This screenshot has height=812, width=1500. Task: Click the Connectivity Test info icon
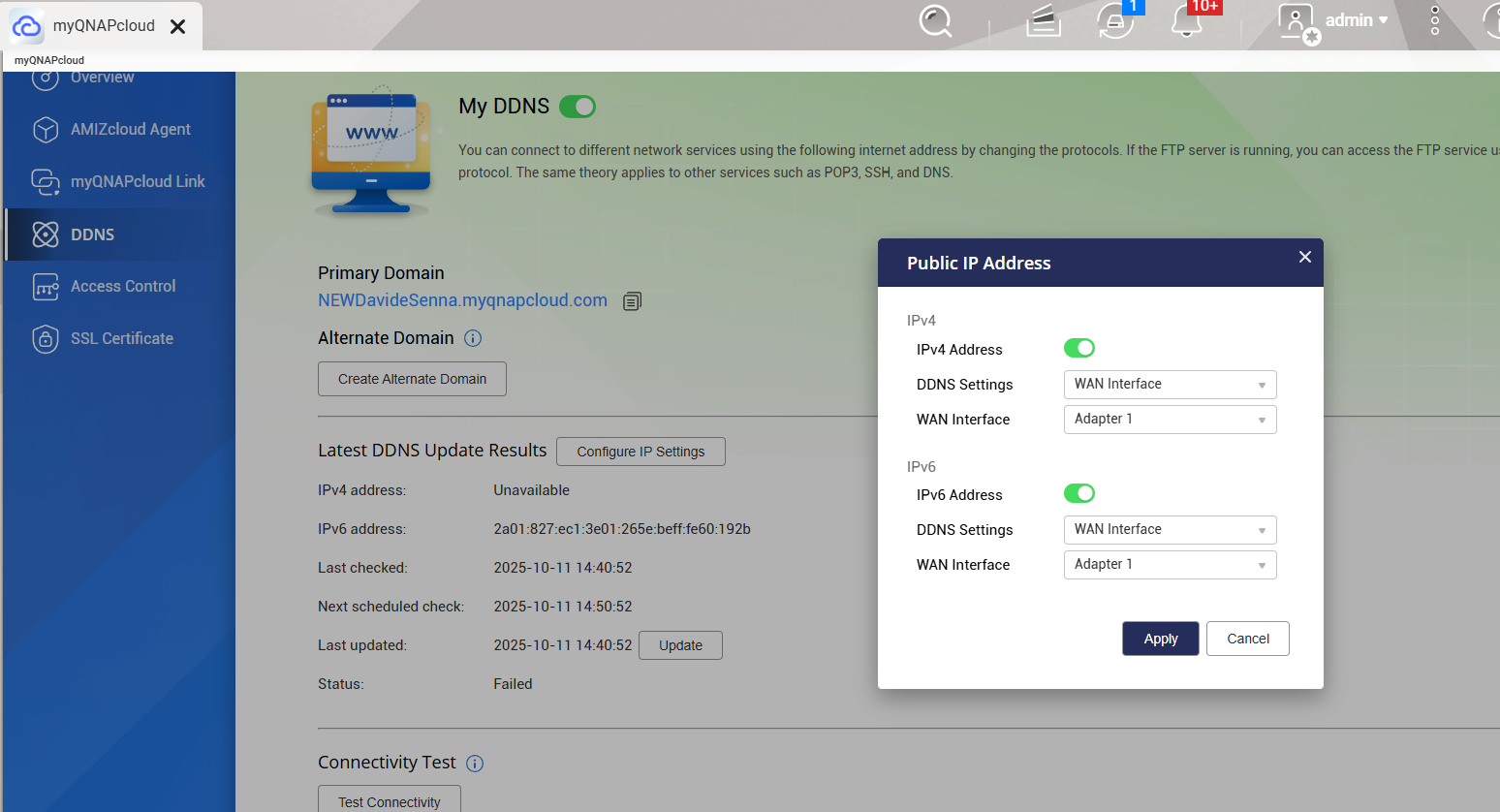475,764
